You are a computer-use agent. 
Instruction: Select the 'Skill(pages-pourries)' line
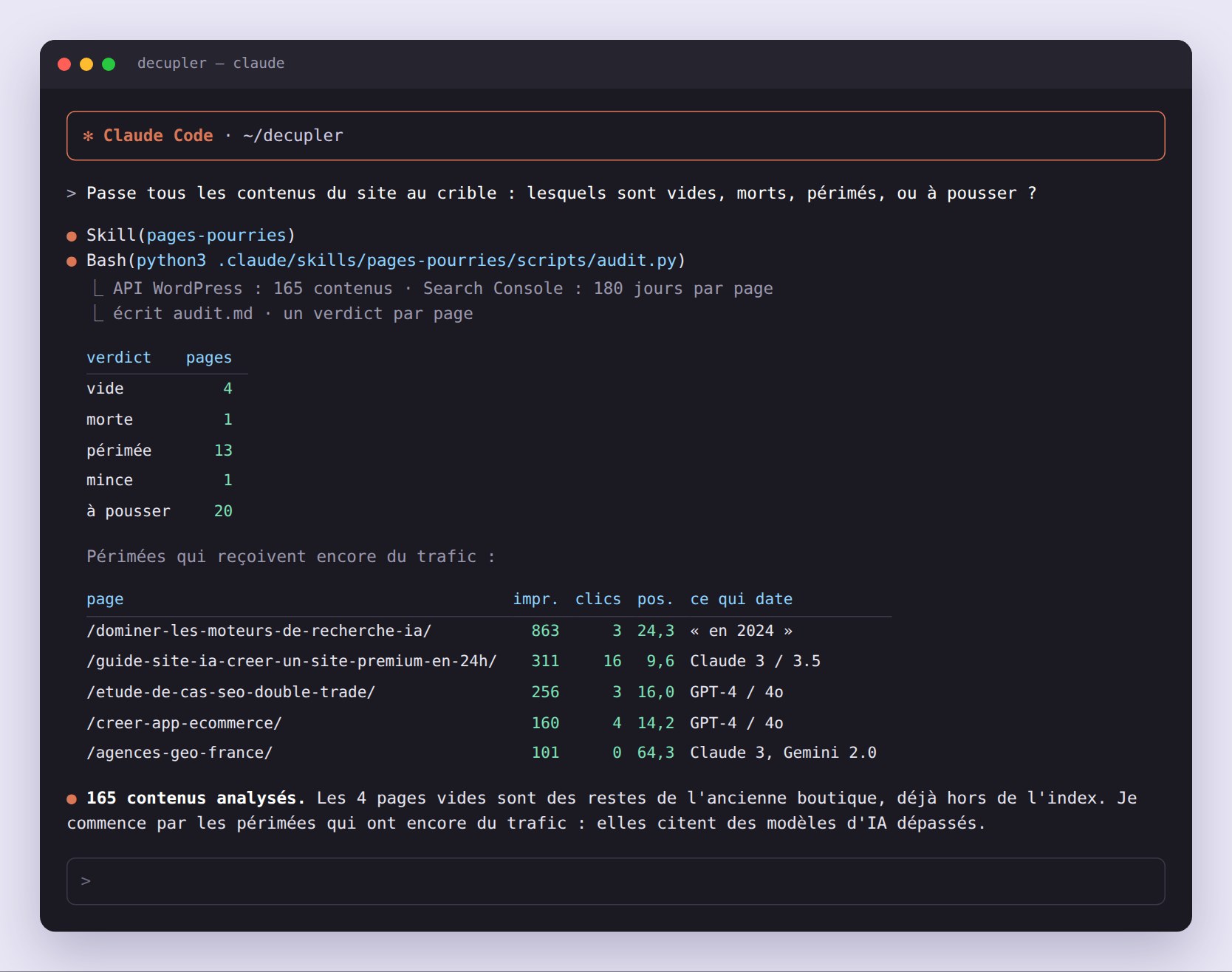pos(191,235)
